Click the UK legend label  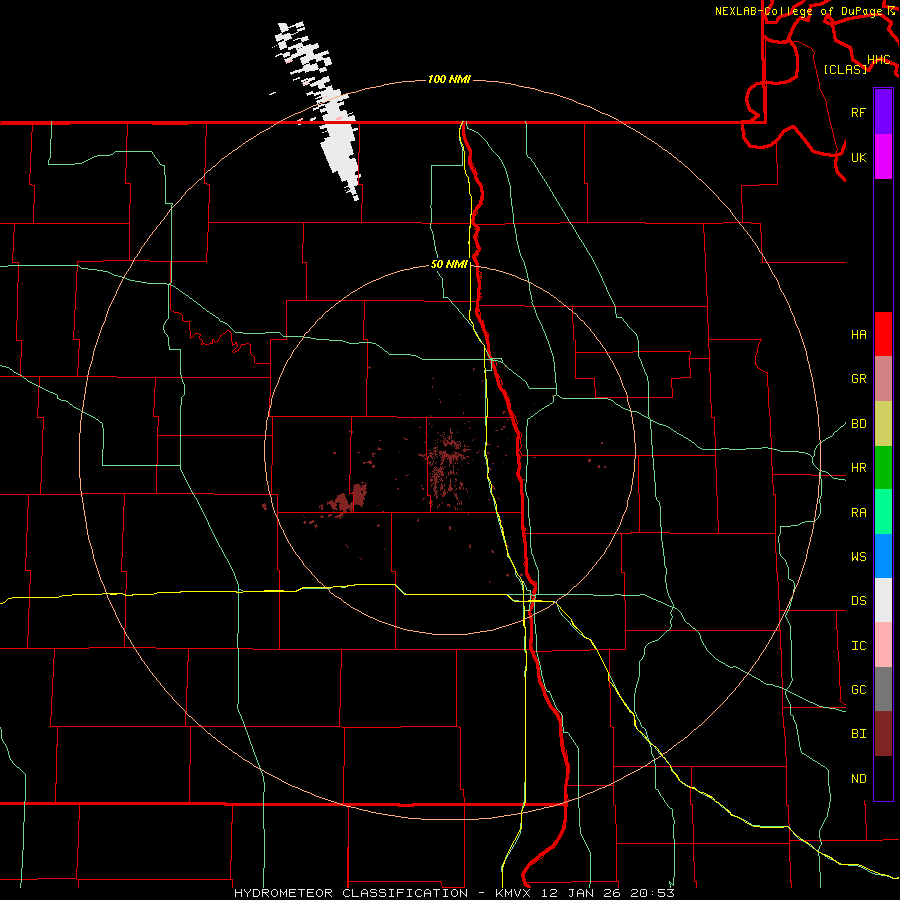tap(858, 157)
